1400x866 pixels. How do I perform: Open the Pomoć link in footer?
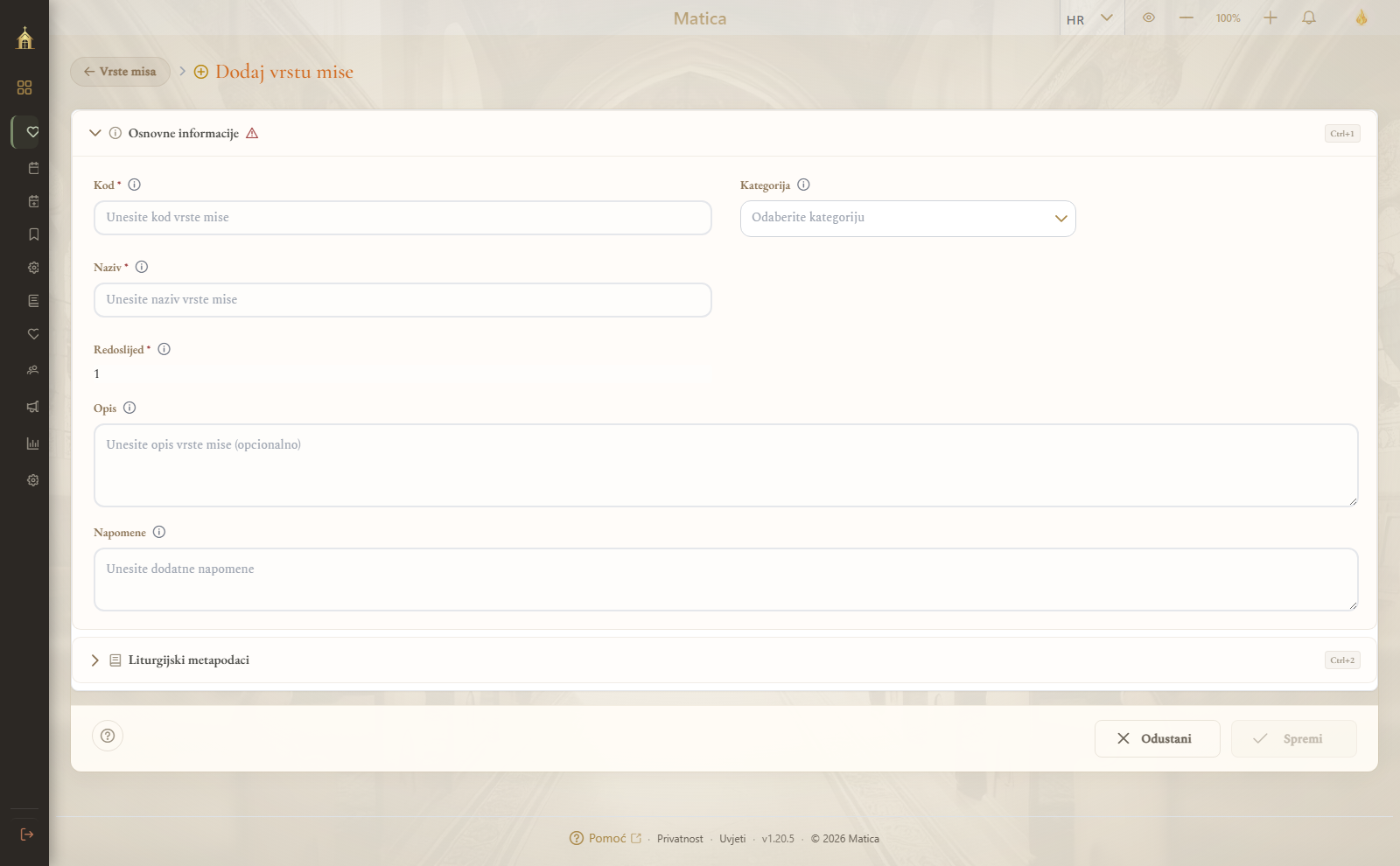point(605,838)
